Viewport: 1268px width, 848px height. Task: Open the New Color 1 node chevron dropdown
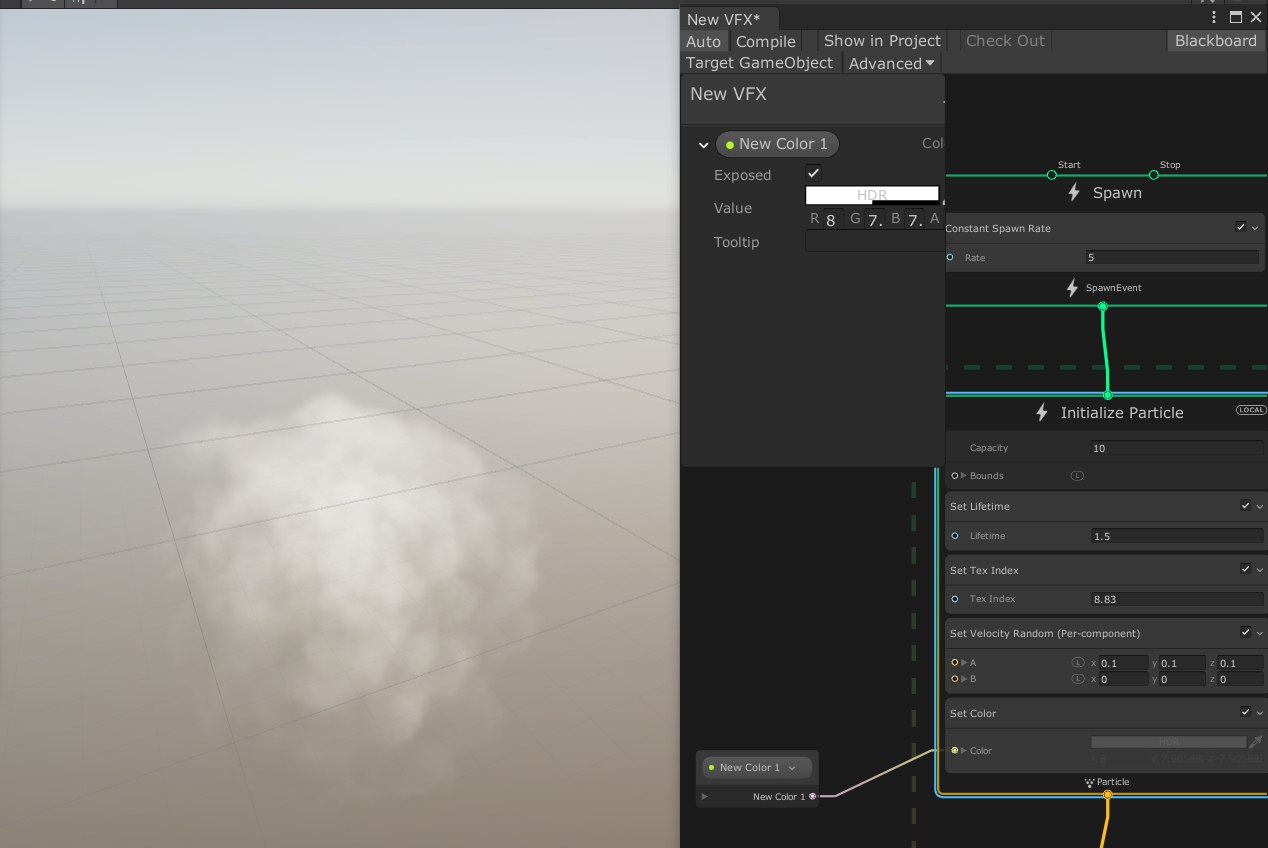click(x=792, y=768)
